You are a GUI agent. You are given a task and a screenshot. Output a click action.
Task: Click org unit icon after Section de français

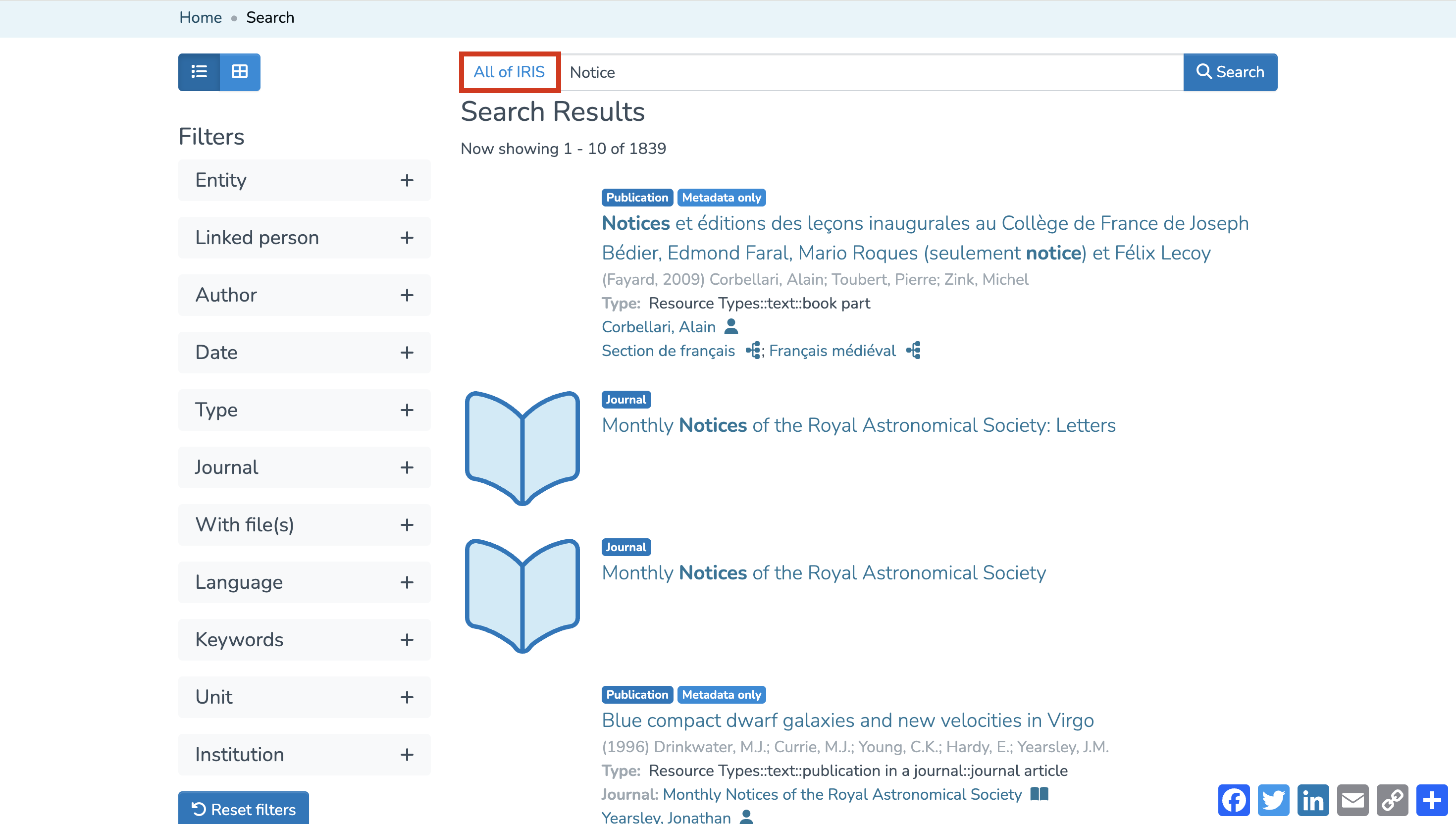click(753, 350)
